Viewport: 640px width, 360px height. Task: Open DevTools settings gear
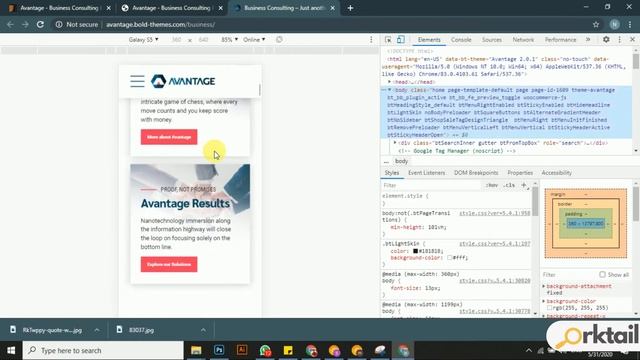(x=606, y=40)
